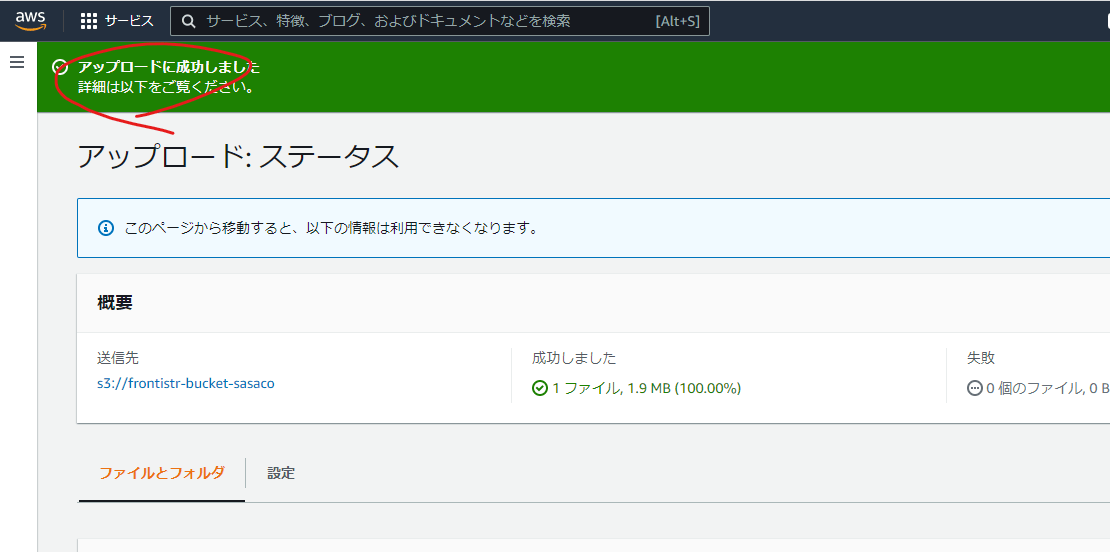
Task: Click the failure status icon beside 0 個のファイル
Action: pos(975,388)
